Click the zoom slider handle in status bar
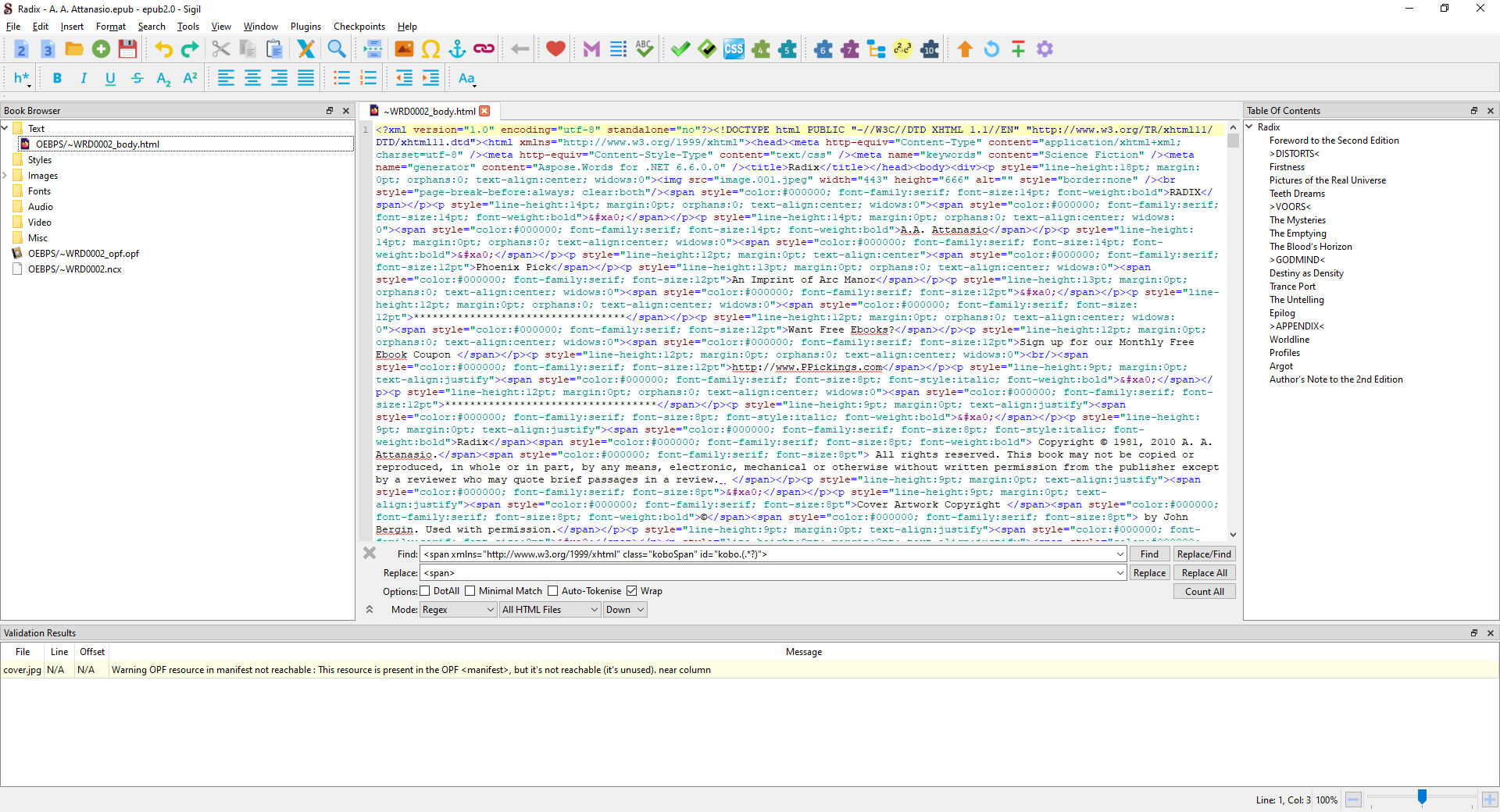This screenshot has width=1500, height=812. [1422, 797]
